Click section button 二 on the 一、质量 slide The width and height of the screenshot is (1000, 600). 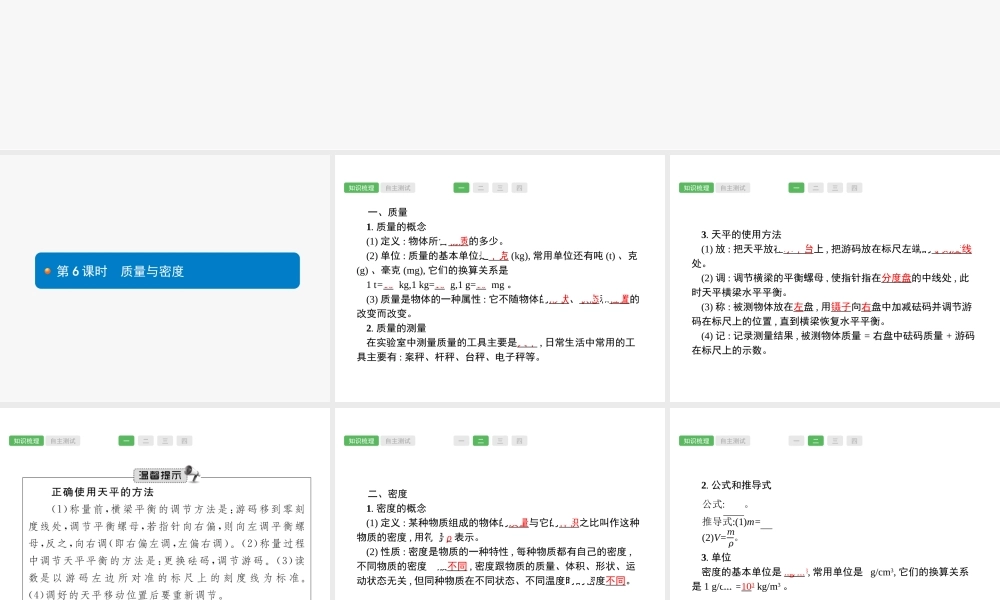pos(481,187)
